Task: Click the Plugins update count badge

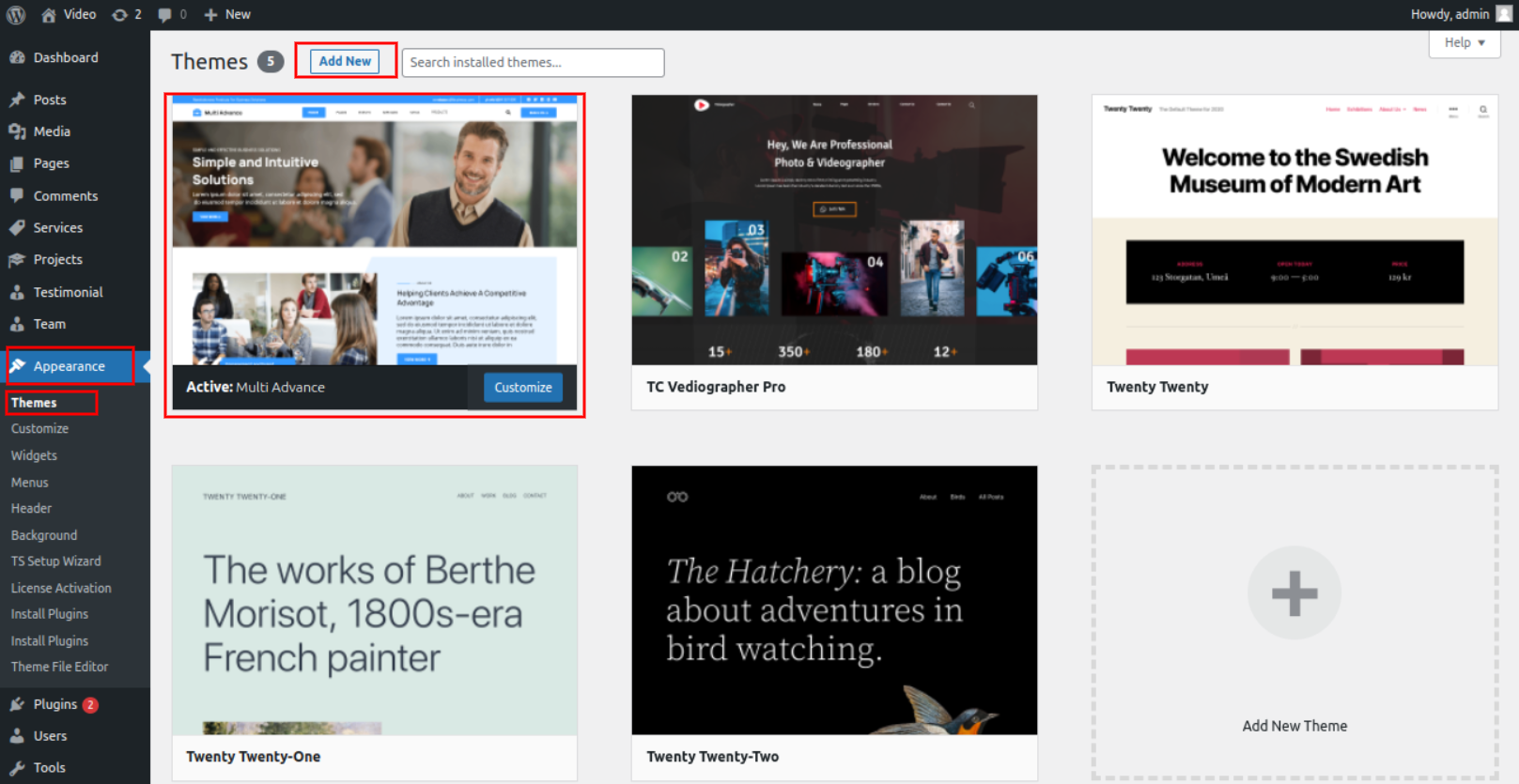Action: click(x=90, y=705)
